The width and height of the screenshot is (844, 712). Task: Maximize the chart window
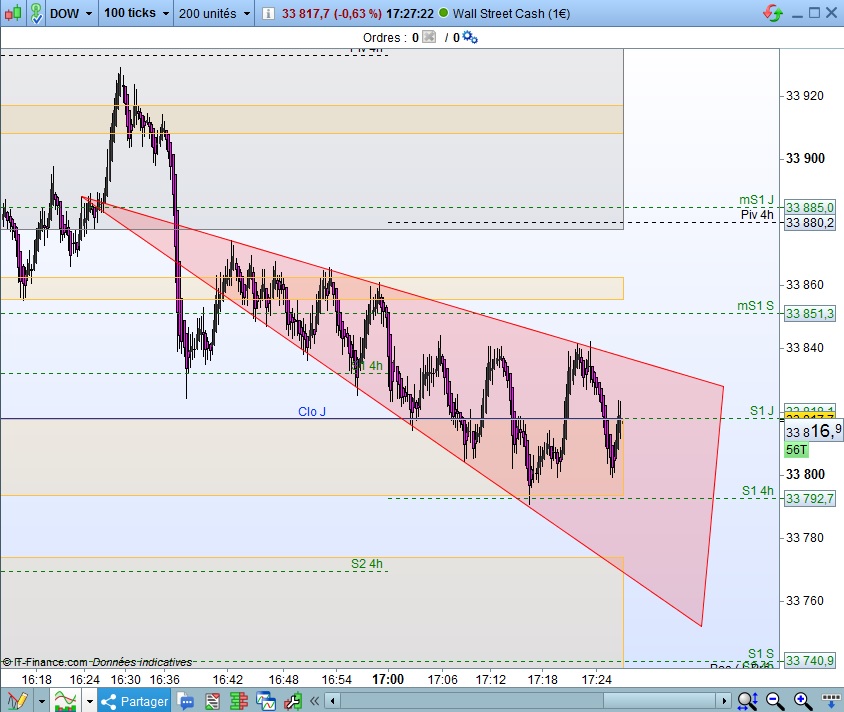coord(814,12)
